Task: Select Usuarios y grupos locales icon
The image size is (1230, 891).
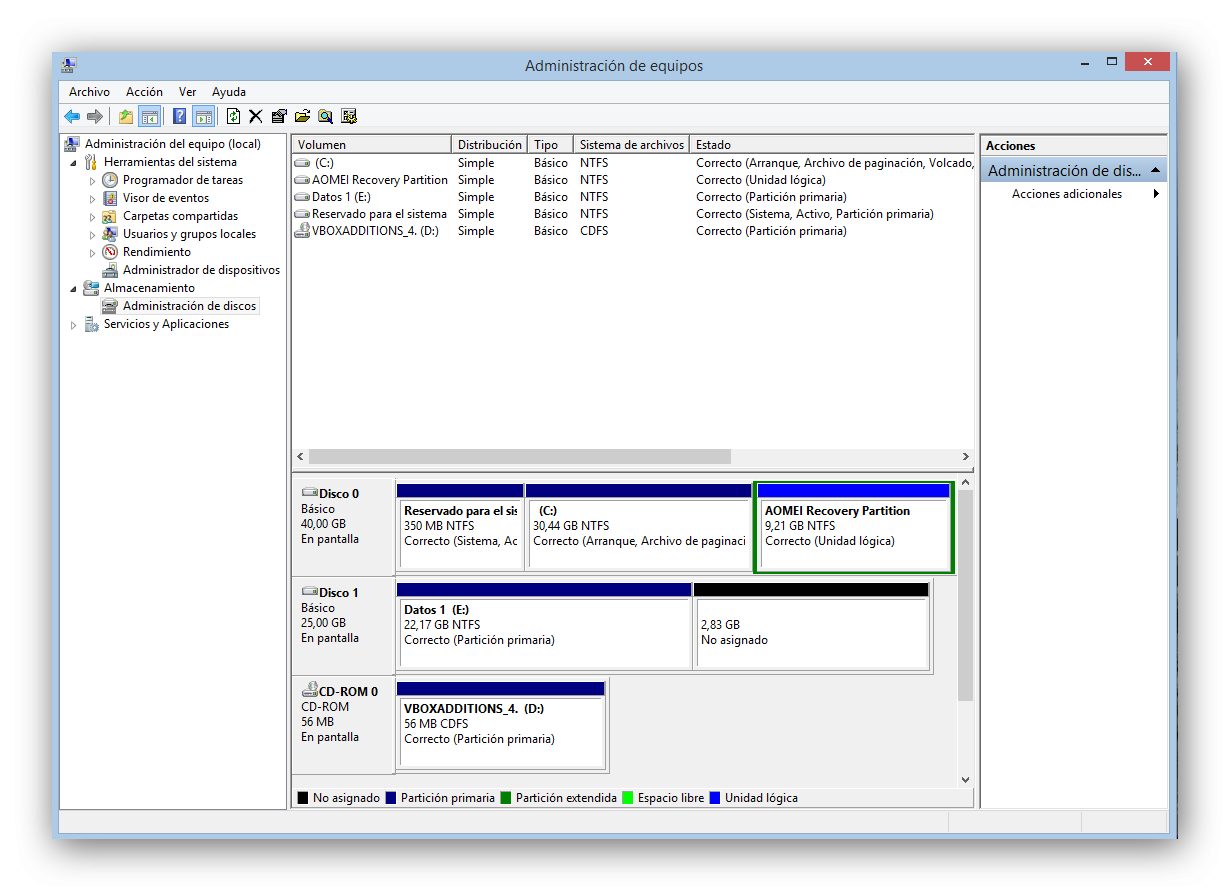Action: point(110,234)
